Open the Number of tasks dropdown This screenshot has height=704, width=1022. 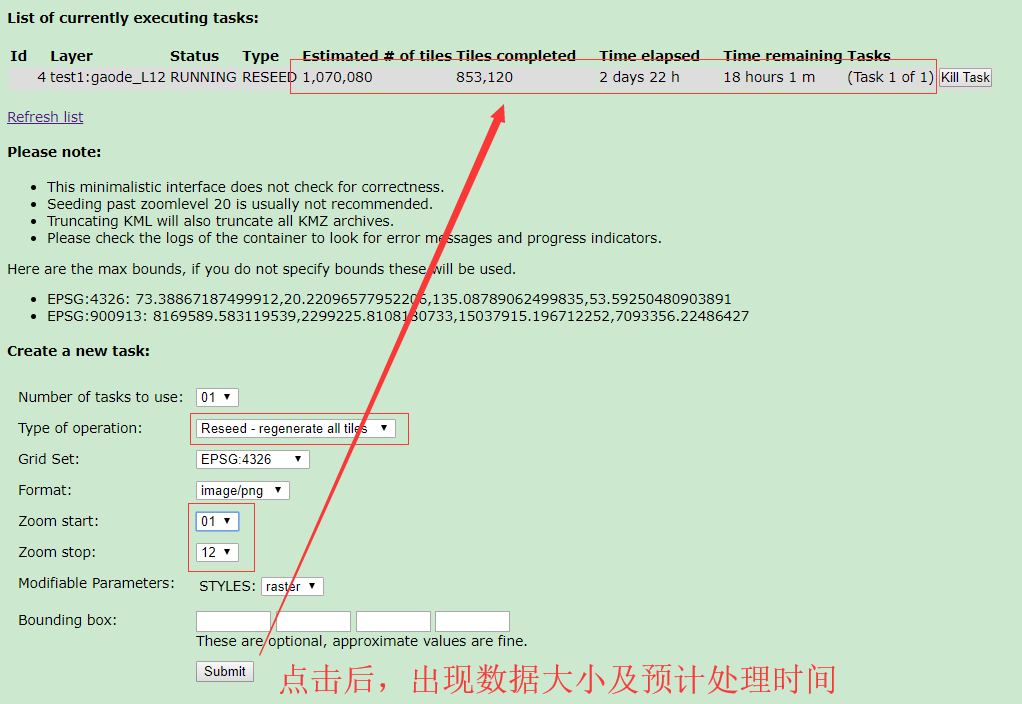217,397
